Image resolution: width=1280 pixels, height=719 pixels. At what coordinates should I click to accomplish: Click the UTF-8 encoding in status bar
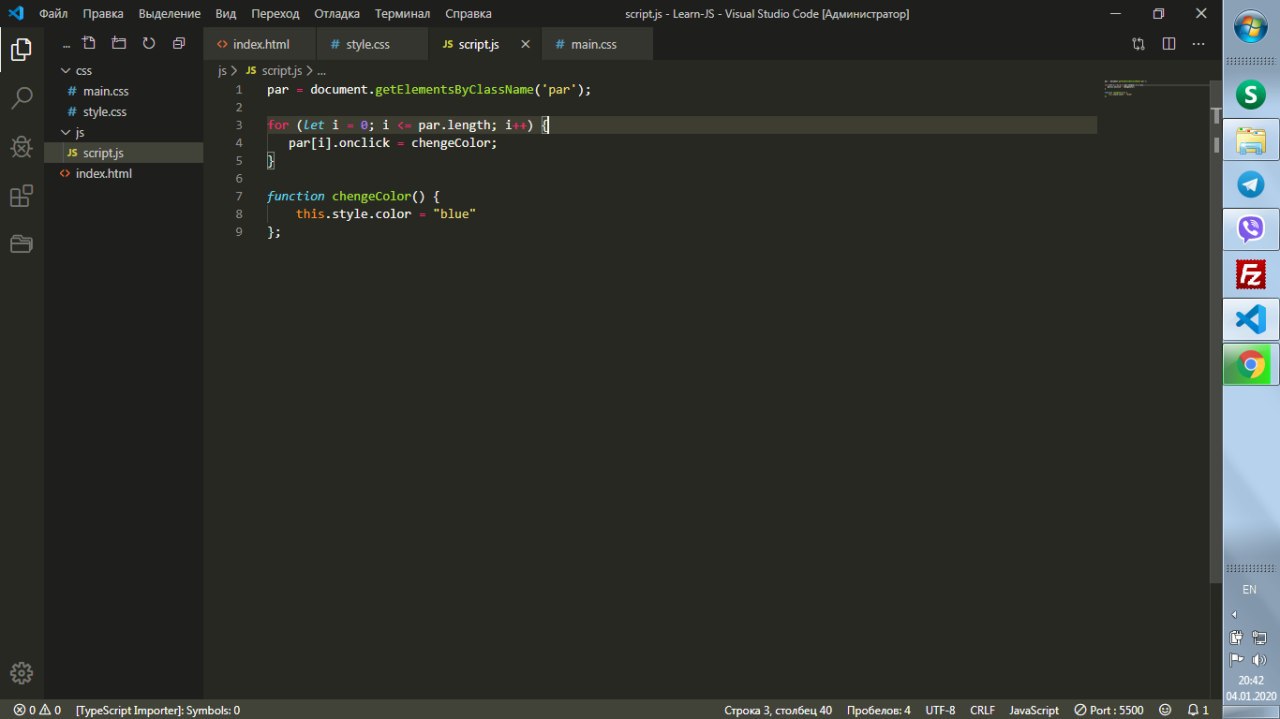pos(940,710)
